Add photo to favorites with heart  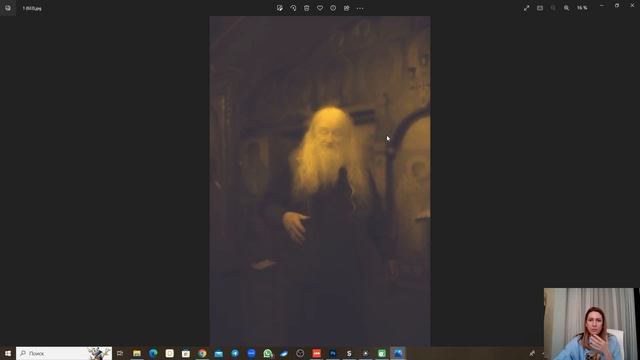tap(320, 8)
